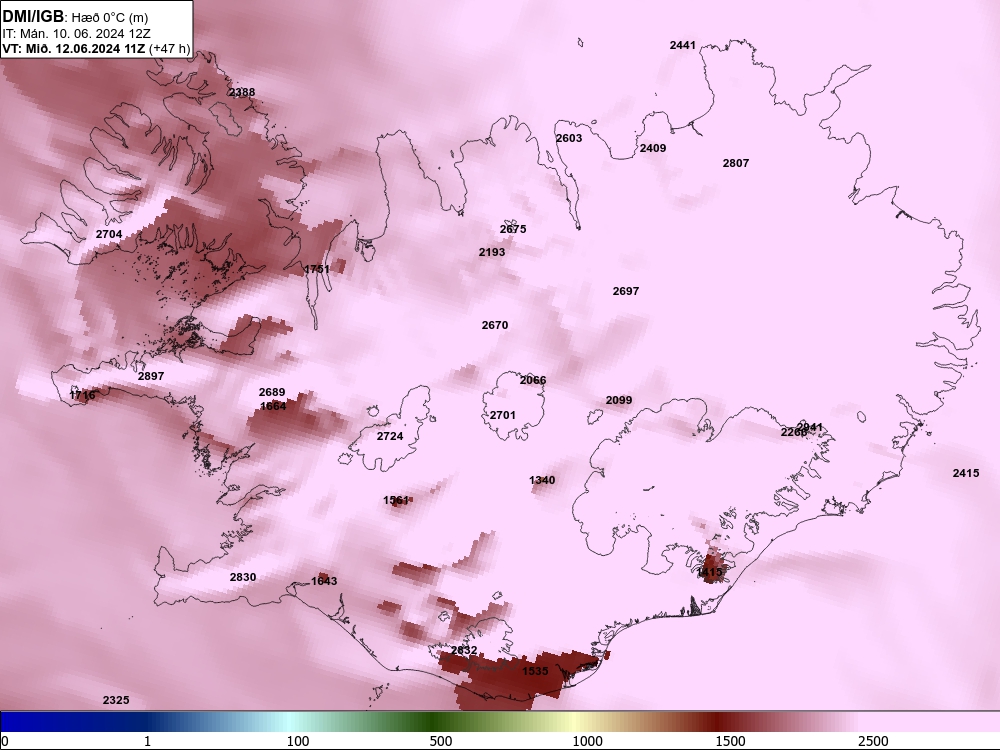This screenshot has height=750, width=1000.
Task: Click the 2099 height label
Action: tap(619, 401)
